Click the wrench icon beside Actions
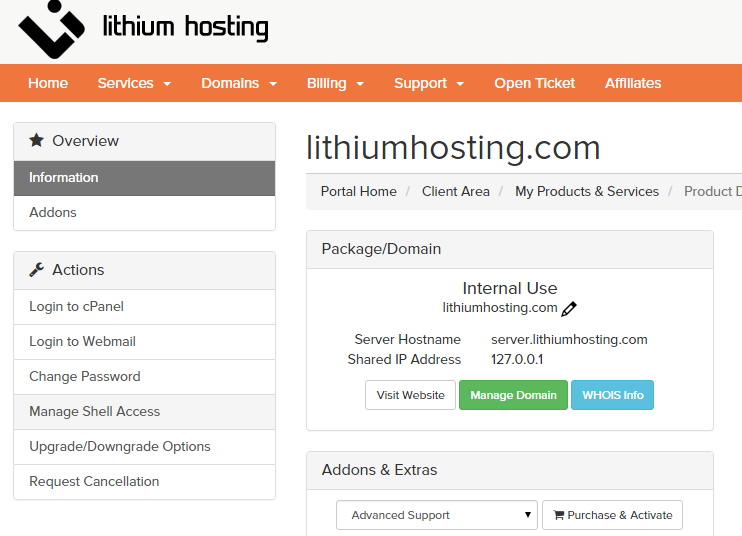Screen dimensions: 742x536 [36, 270]
